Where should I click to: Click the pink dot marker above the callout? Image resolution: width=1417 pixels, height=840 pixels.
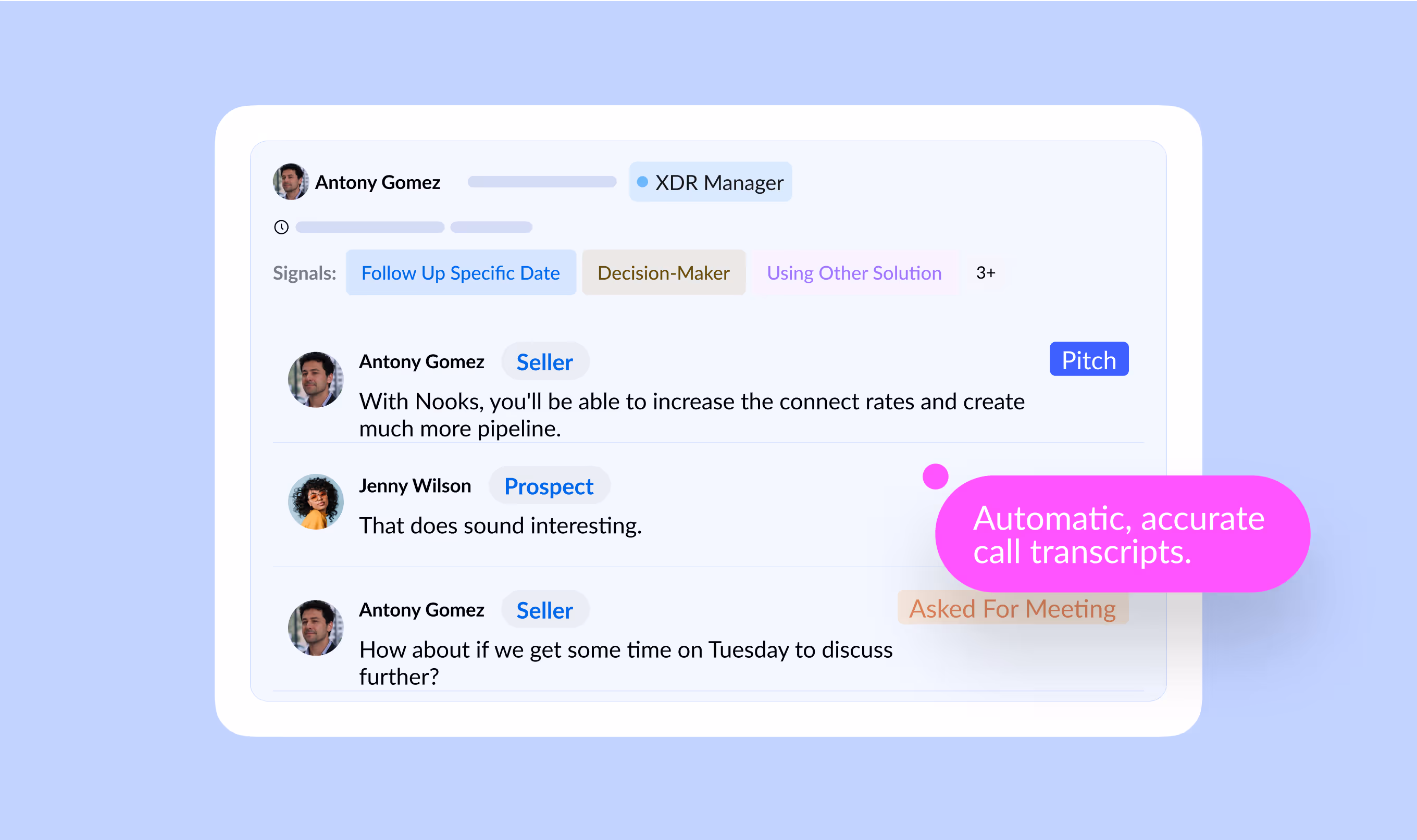click(x=935, y=477)
